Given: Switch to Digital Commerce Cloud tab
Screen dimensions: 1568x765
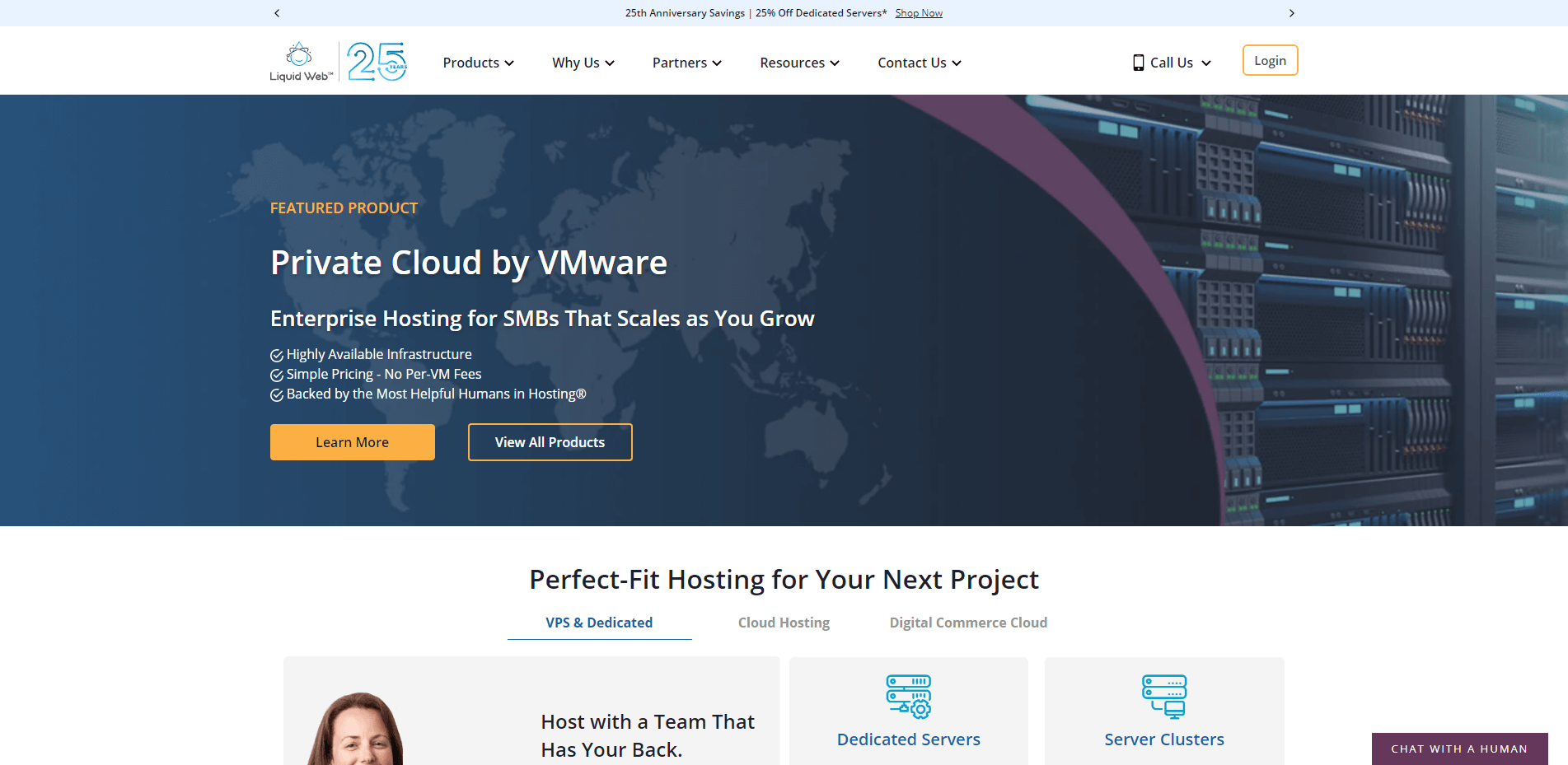Looking at the screenshot, I should point(968,623).
